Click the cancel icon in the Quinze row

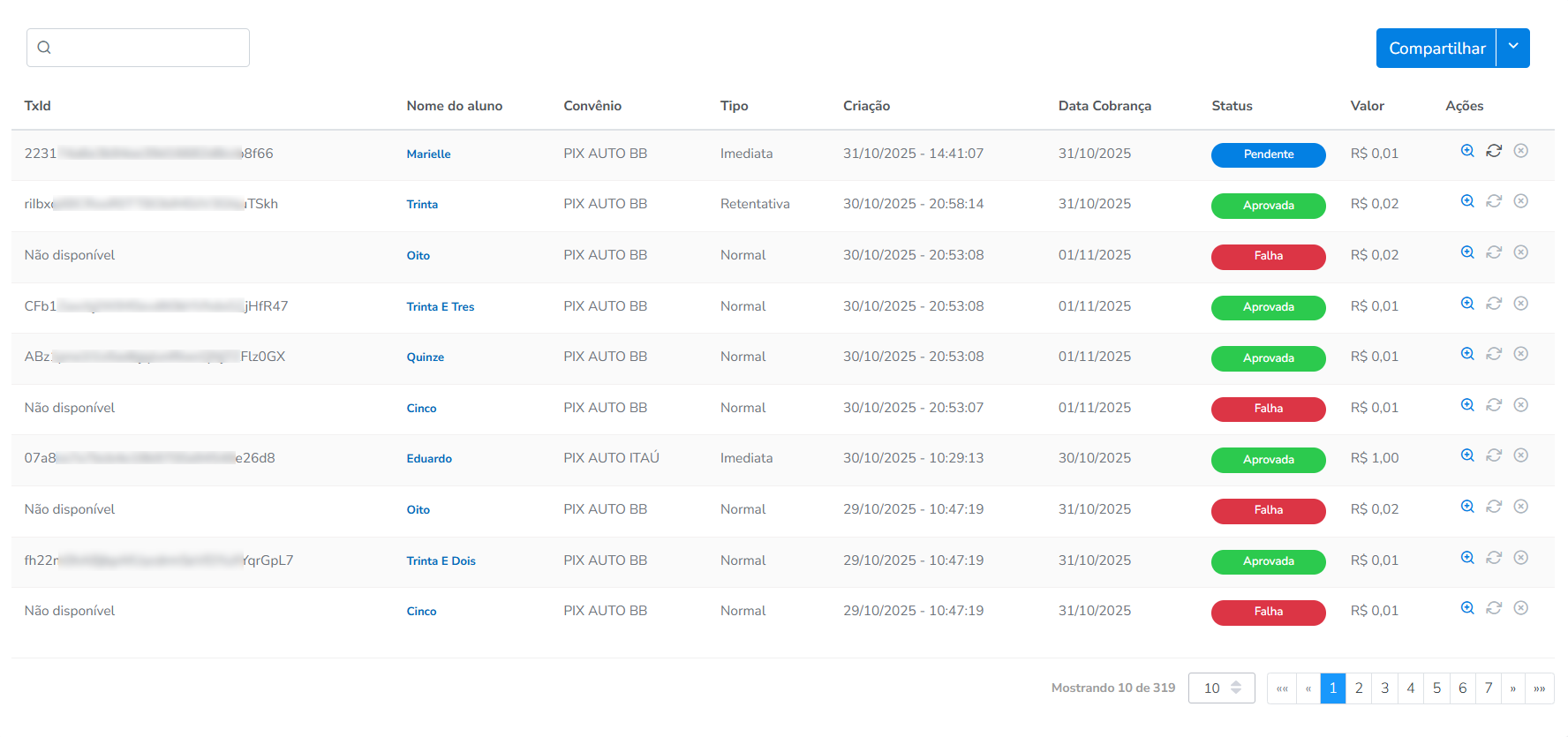(1521, 354)
